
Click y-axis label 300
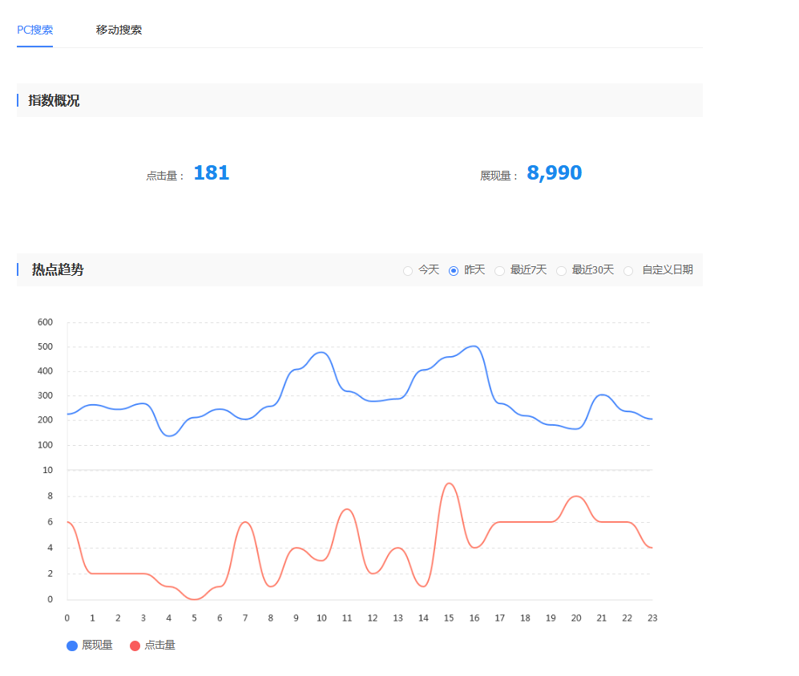pos(45,395)
